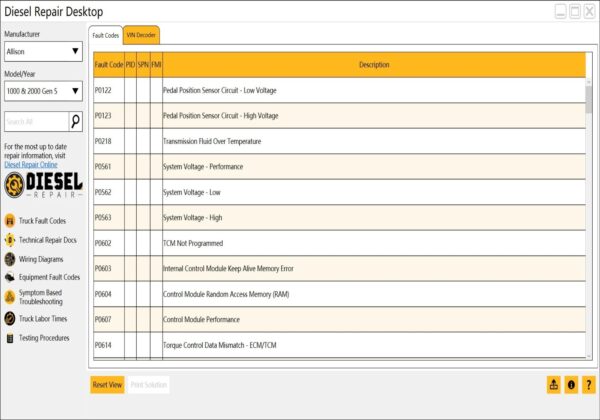Click in the Search All input field
This screenshot has width=600, height=420.
pos(37,122)
